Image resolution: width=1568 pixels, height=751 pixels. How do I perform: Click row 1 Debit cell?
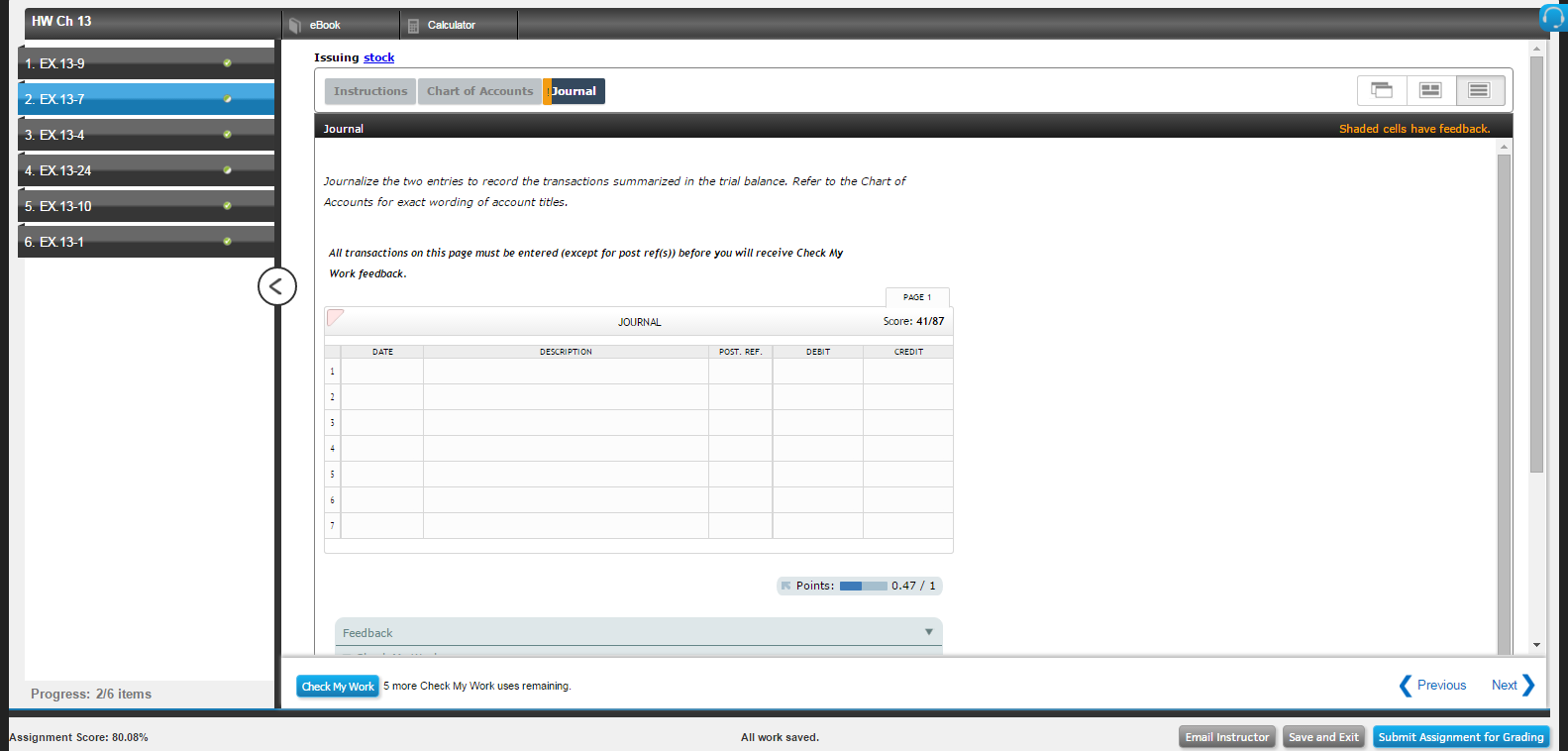point(818,372)
